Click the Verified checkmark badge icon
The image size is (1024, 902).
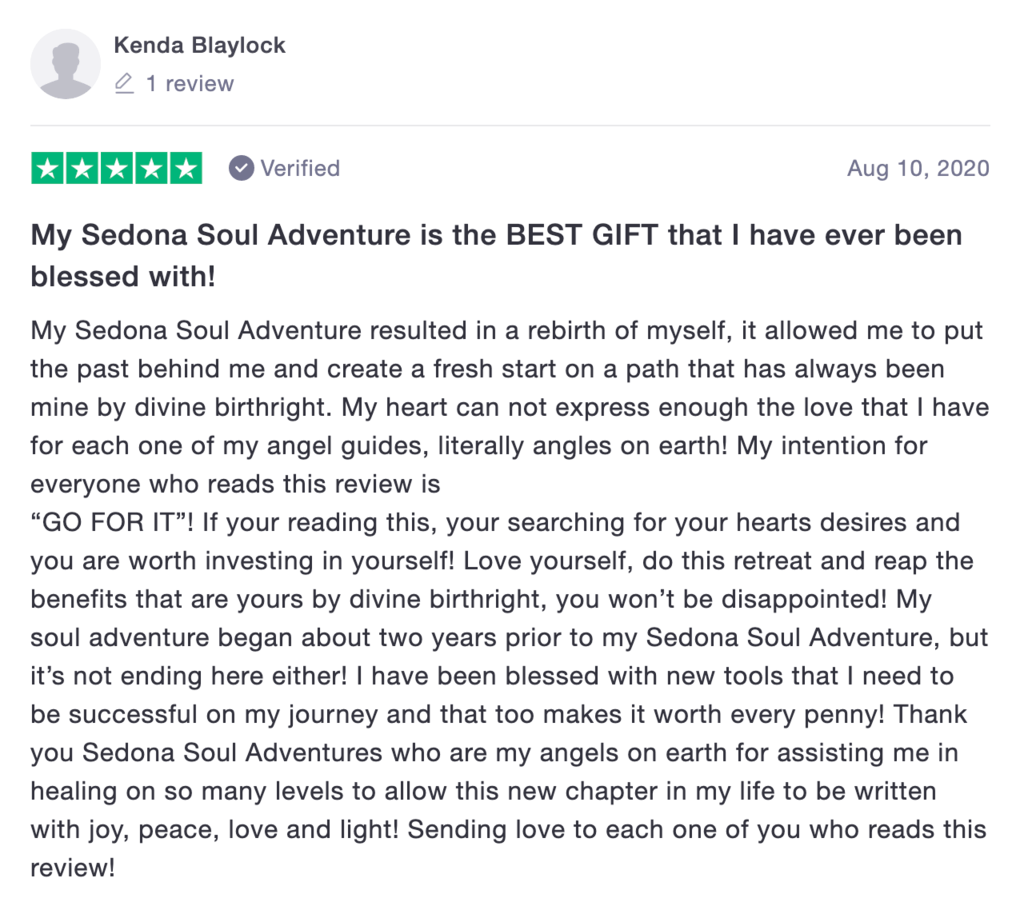pos(241,169)
